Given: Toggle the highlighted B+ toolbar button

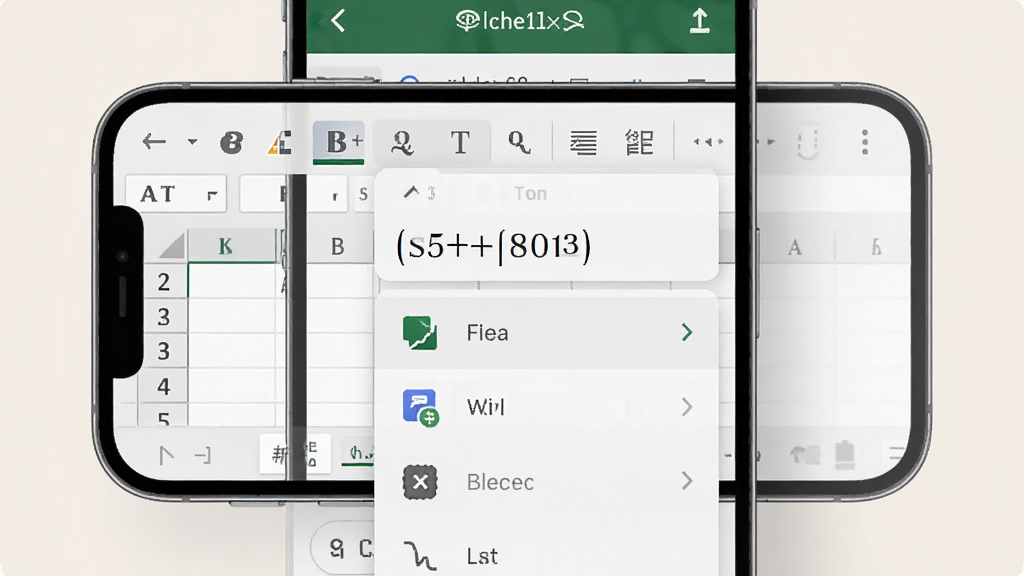Looking at the screenshot, I should point(338,142).
